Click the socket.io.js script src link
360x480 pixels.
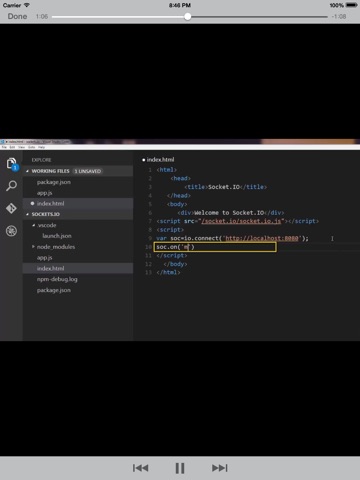click(241, 221)
